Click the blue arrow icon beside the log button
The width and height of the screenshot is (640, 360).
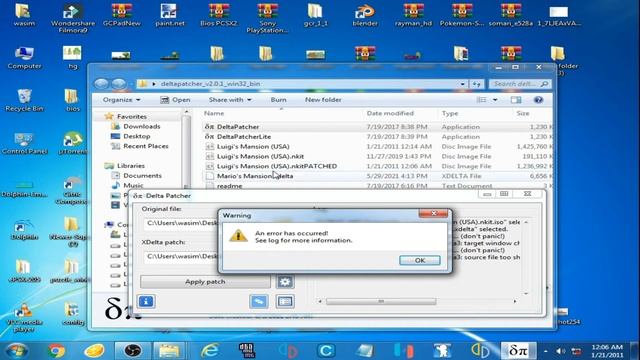pyautogui.click(x=259, y=301)
